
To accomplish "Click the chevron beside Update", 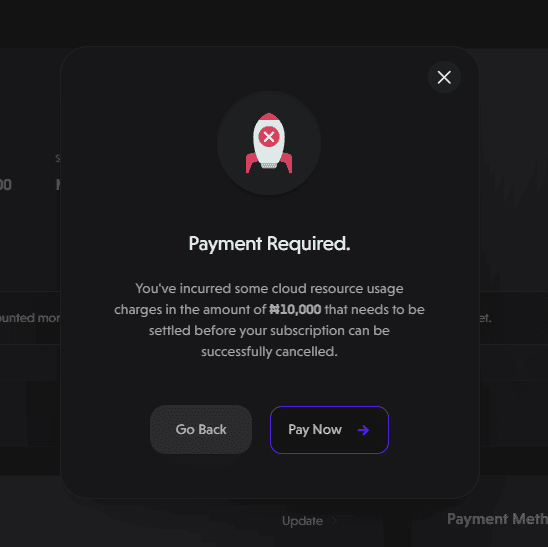I will pos(334,521).
